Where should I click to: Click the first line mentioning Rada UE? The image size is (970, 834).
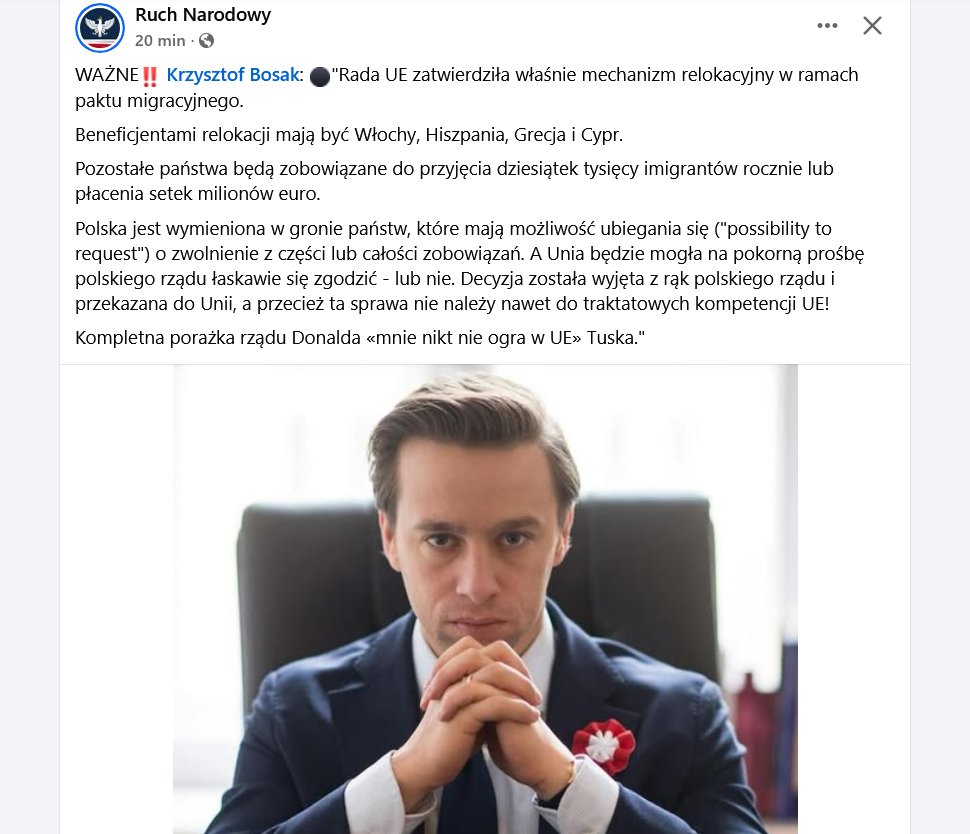coord(466,75)
